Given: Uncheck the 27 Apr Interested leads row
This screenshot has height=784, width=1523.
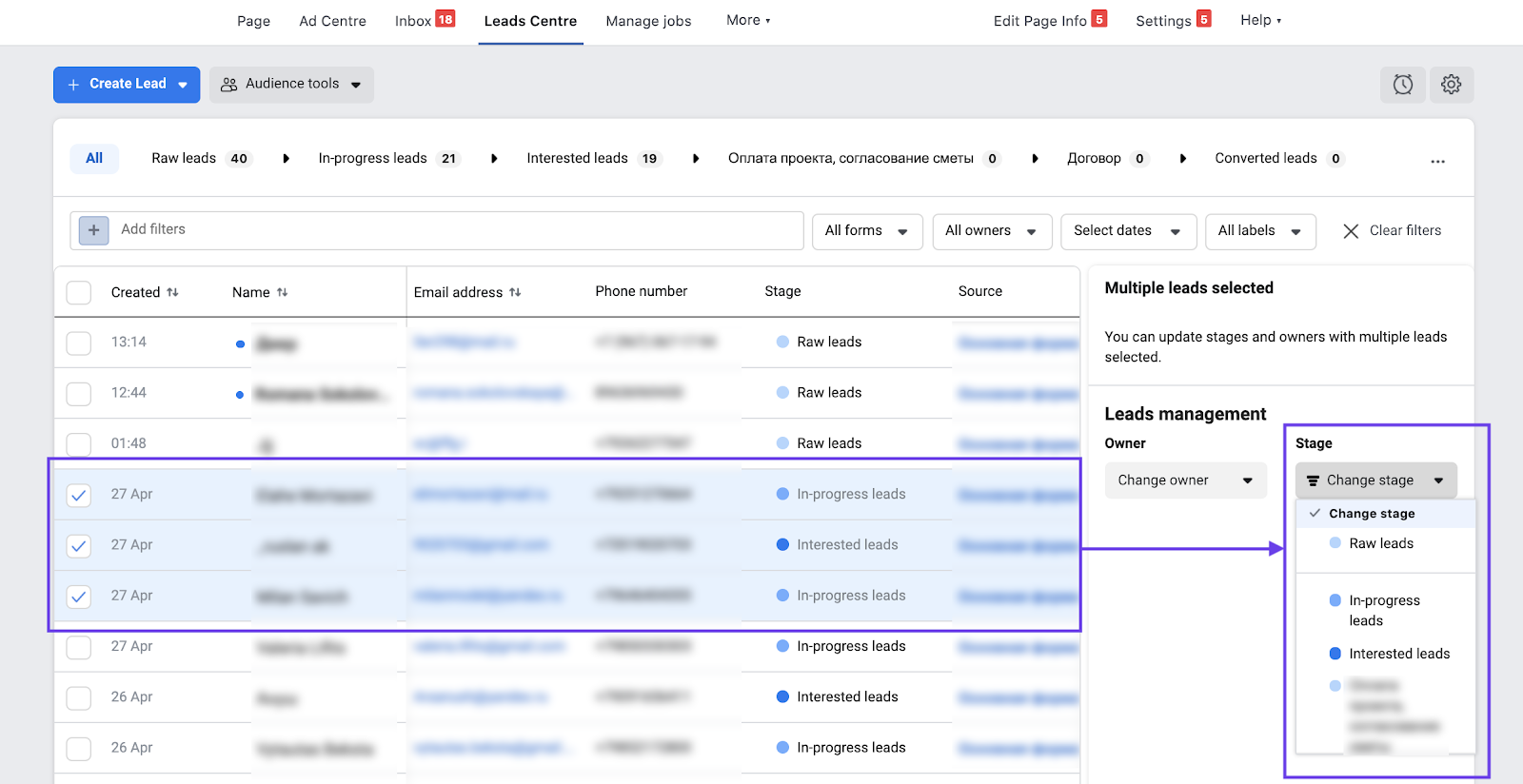Looking at the screenshot, I should pos(79,546).
